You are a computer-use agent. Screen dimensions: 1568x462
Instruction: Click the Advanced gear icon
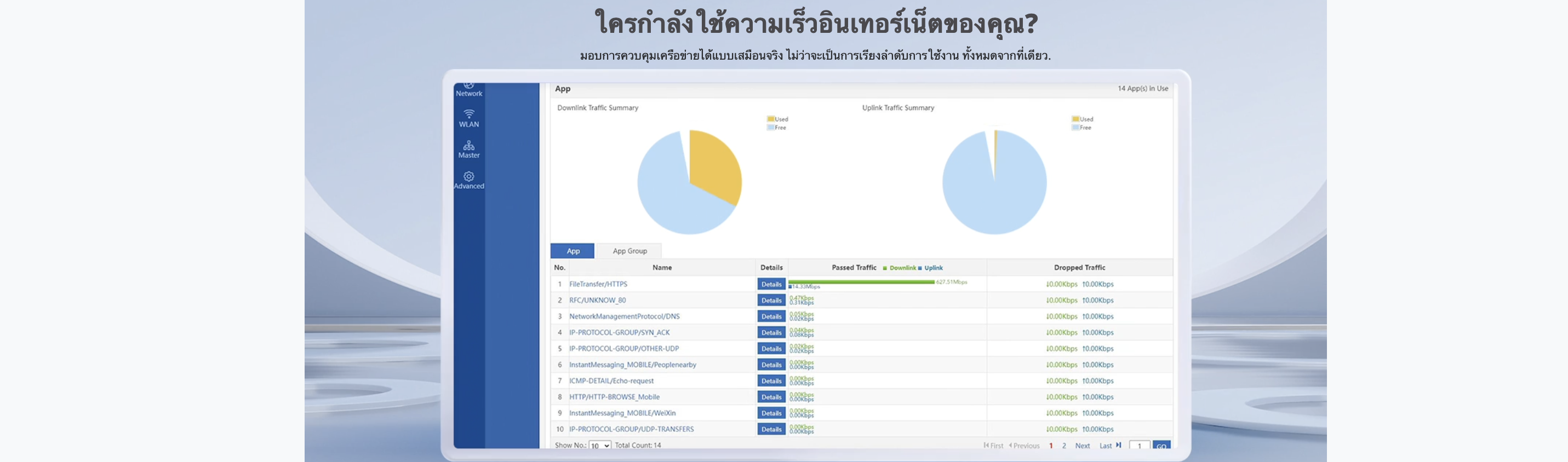[468, 176]
